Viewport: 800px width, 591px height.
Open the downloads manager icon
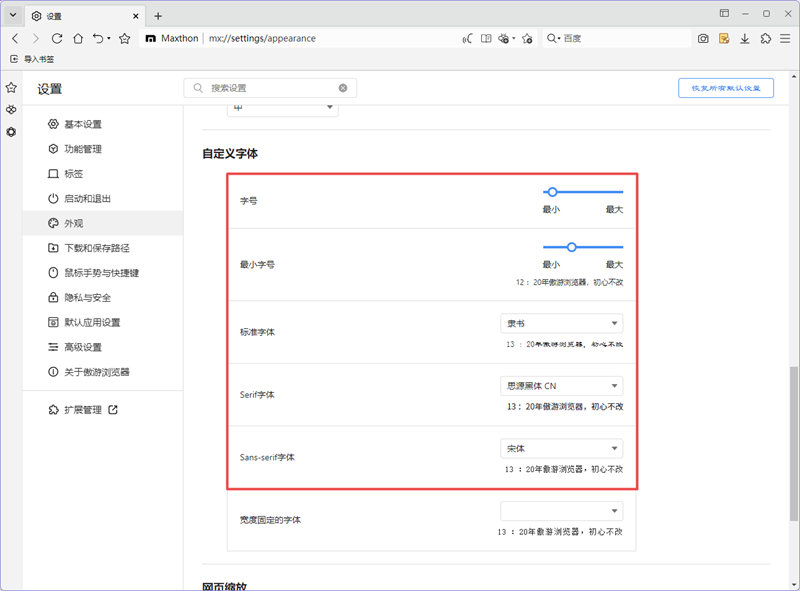click(746, 38)
